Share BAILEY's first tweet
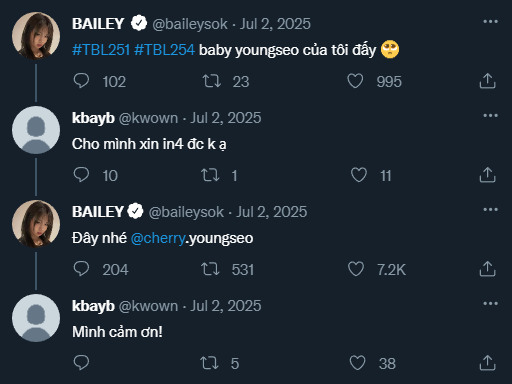 [x=487, y=81]
